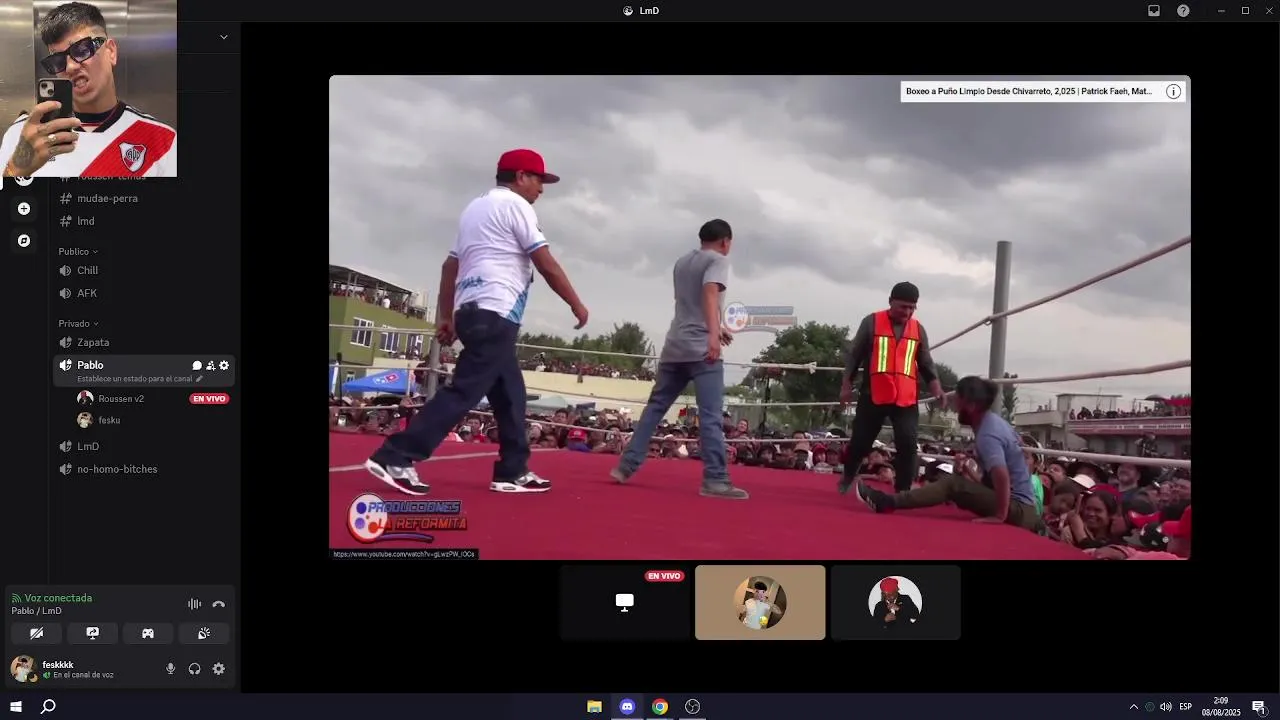Screen dimensions: 1280x720
Task: Start an activity with gamepad icon
Action: click(x=148, y=633)
